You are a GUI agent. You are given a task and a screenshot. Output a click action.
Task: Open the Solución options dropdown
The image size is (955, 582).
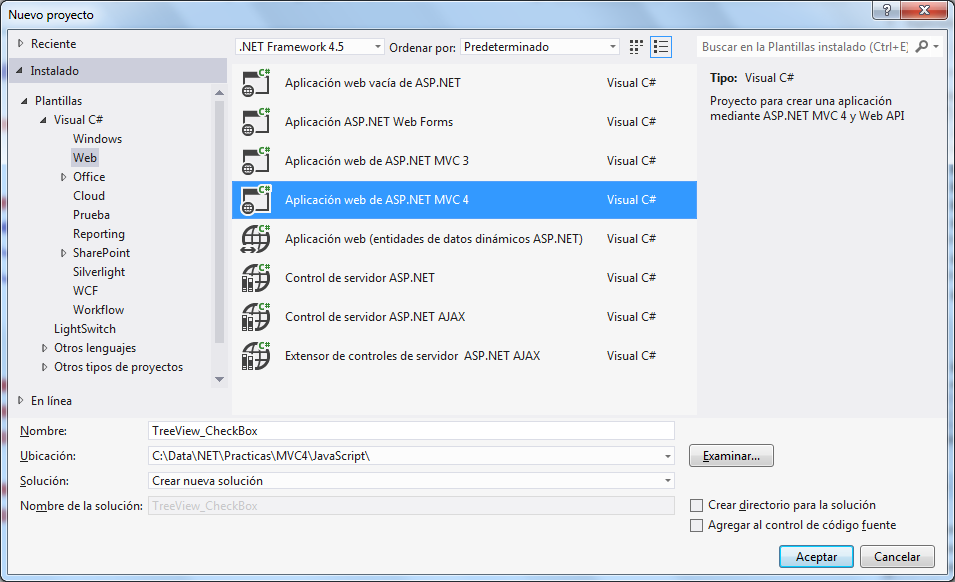point(668,481)
